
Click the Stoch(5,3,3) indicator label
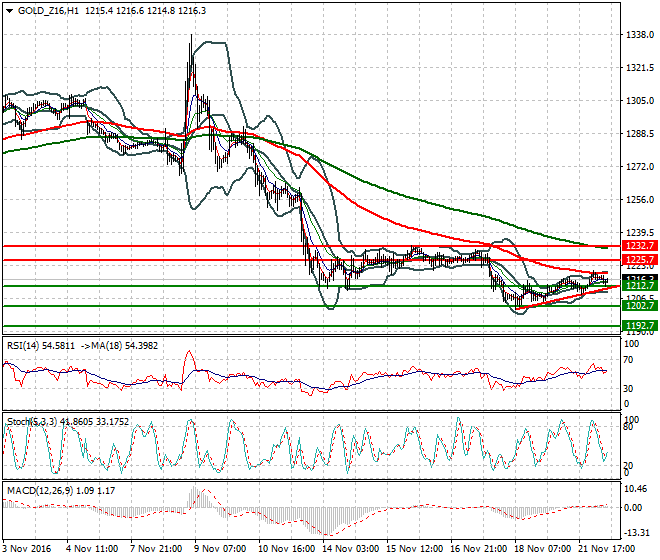(x=32, y=421)
